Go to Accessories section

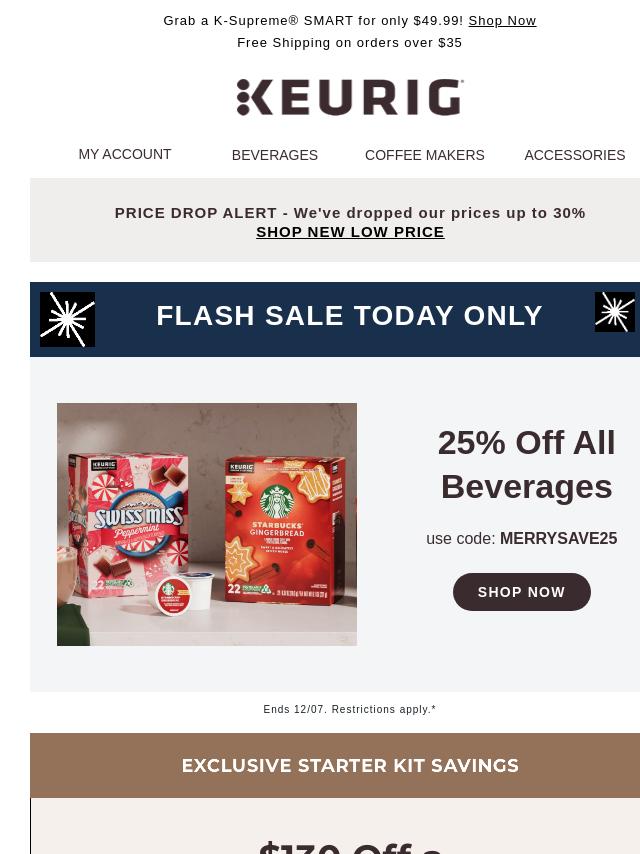tap(574, 155)
